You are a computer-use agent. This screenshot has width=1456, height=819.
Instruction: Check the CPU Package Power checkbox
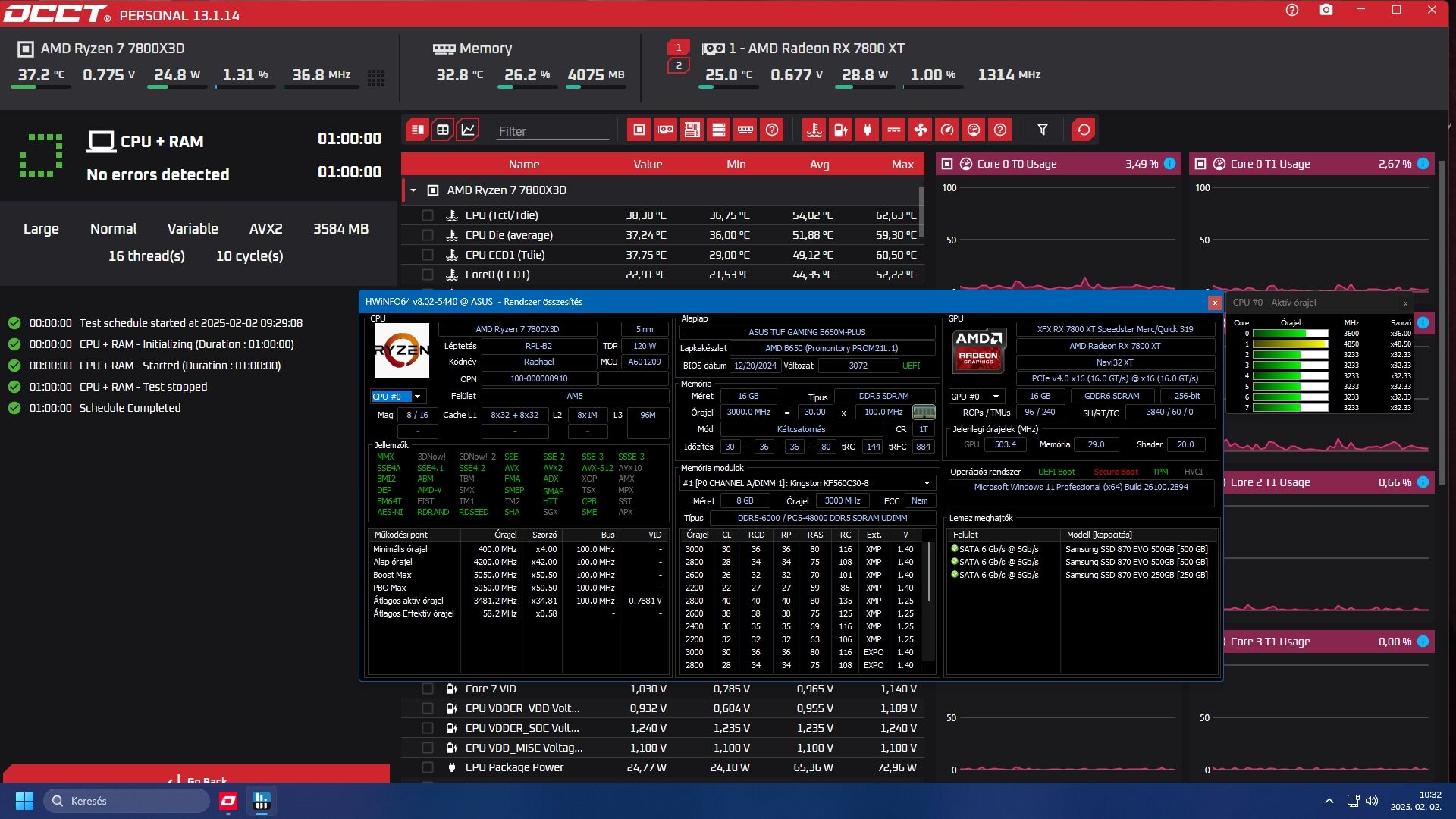pyautogui.click(x=428, y=767)
